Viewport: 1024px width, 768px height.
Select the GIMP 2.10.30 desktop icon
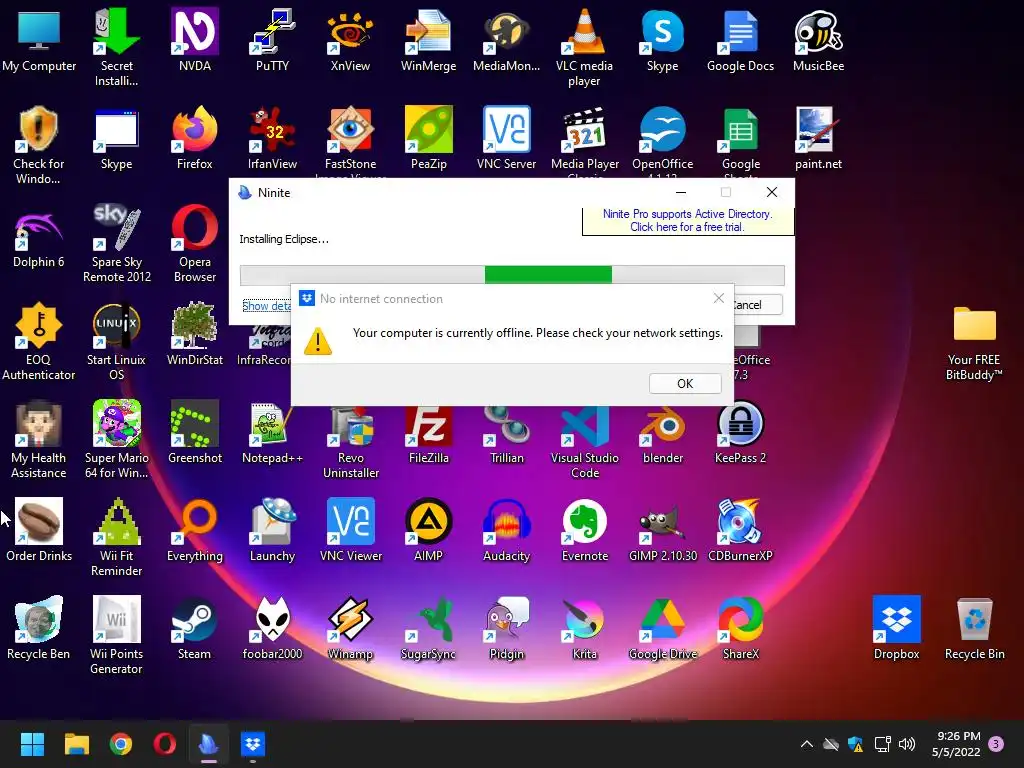click(x=663, y=530)
